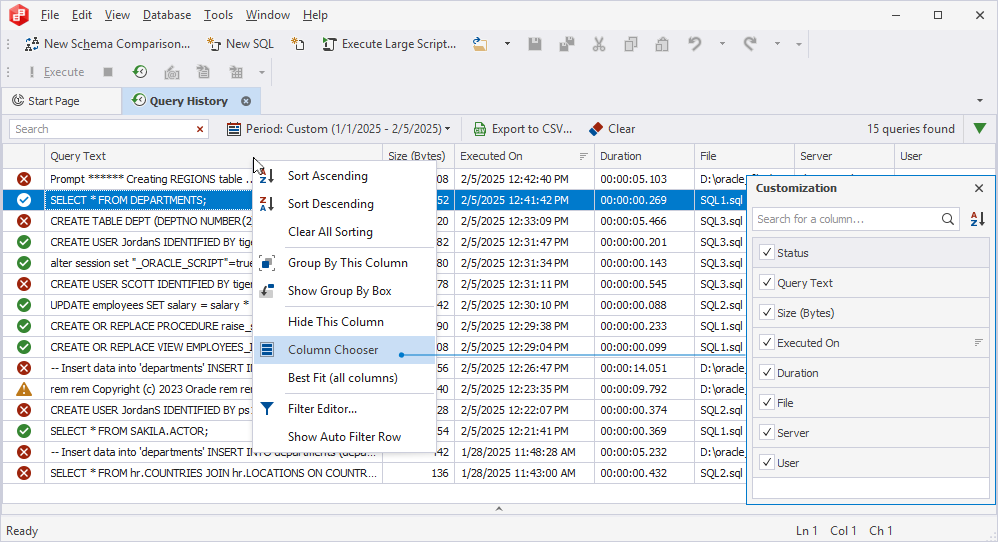
Task: Click Execute Large Script toolbar button
Action: click(x=390, y=44)
